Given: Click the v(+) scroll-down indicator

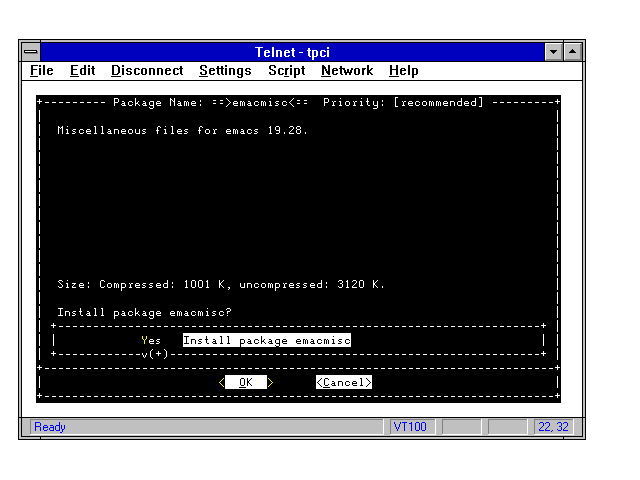Looking at the screenshot, I should [x=155, y=353].
